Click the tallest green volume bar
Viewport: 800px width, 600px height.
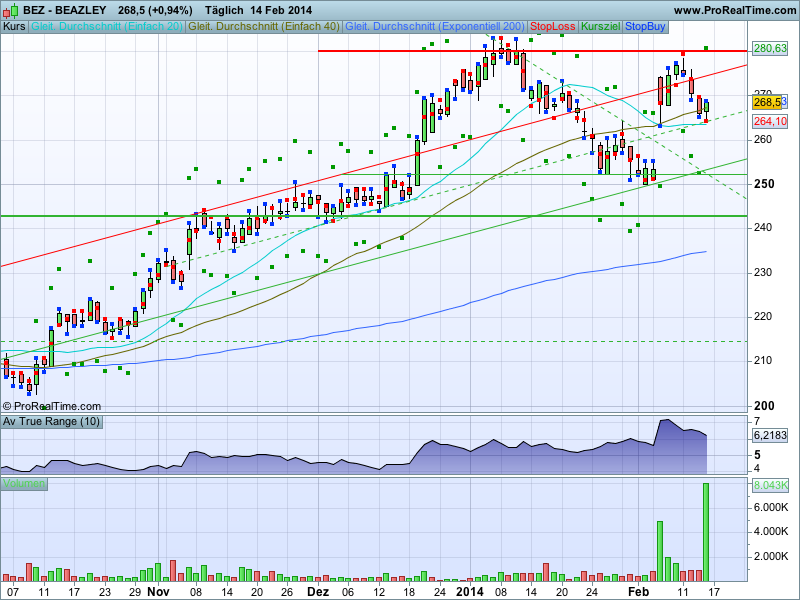706,531
